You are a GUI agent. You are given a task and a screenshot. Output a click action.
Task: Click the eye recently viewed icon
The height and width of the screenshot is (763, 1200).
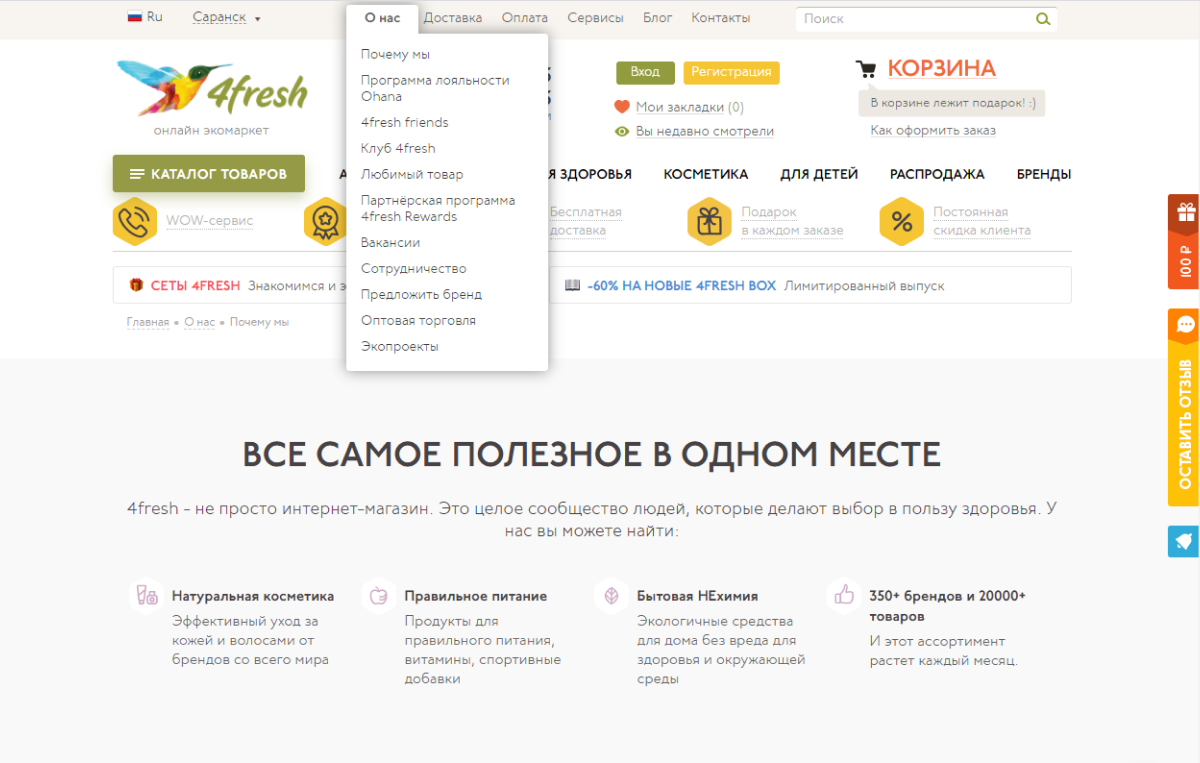point(622,131)
